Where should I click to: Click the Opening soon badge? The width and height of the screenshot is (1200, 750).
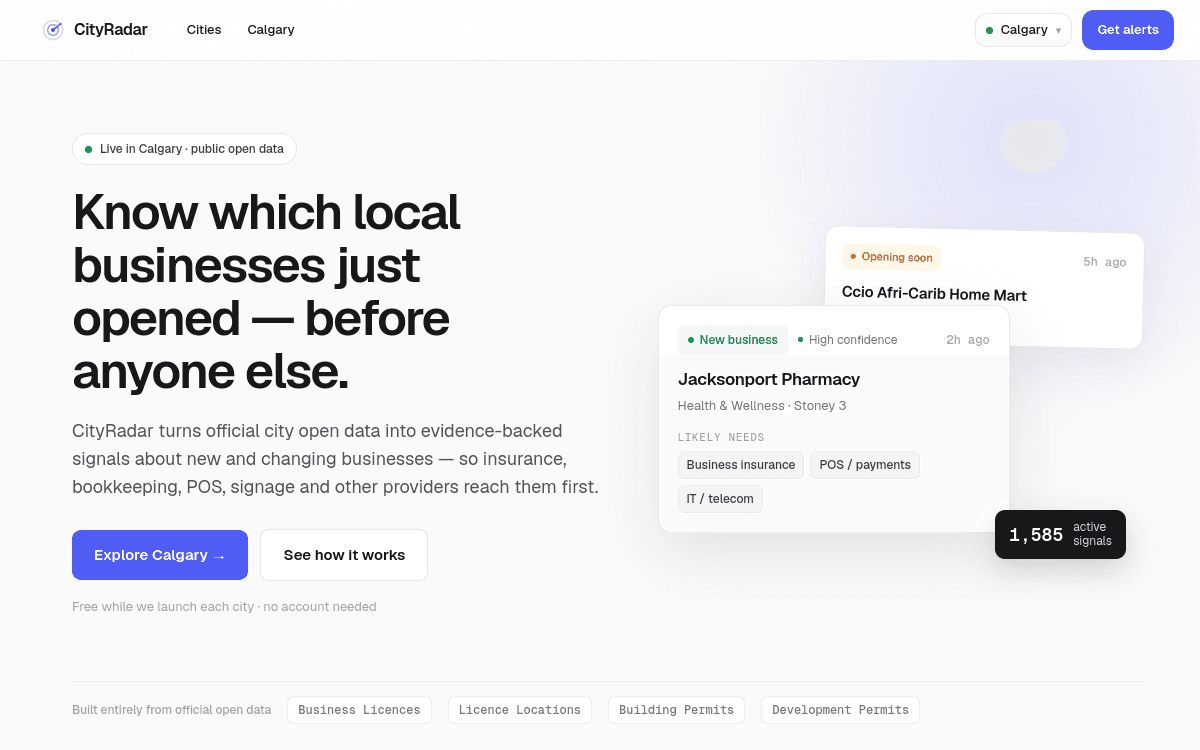point(891,257)
